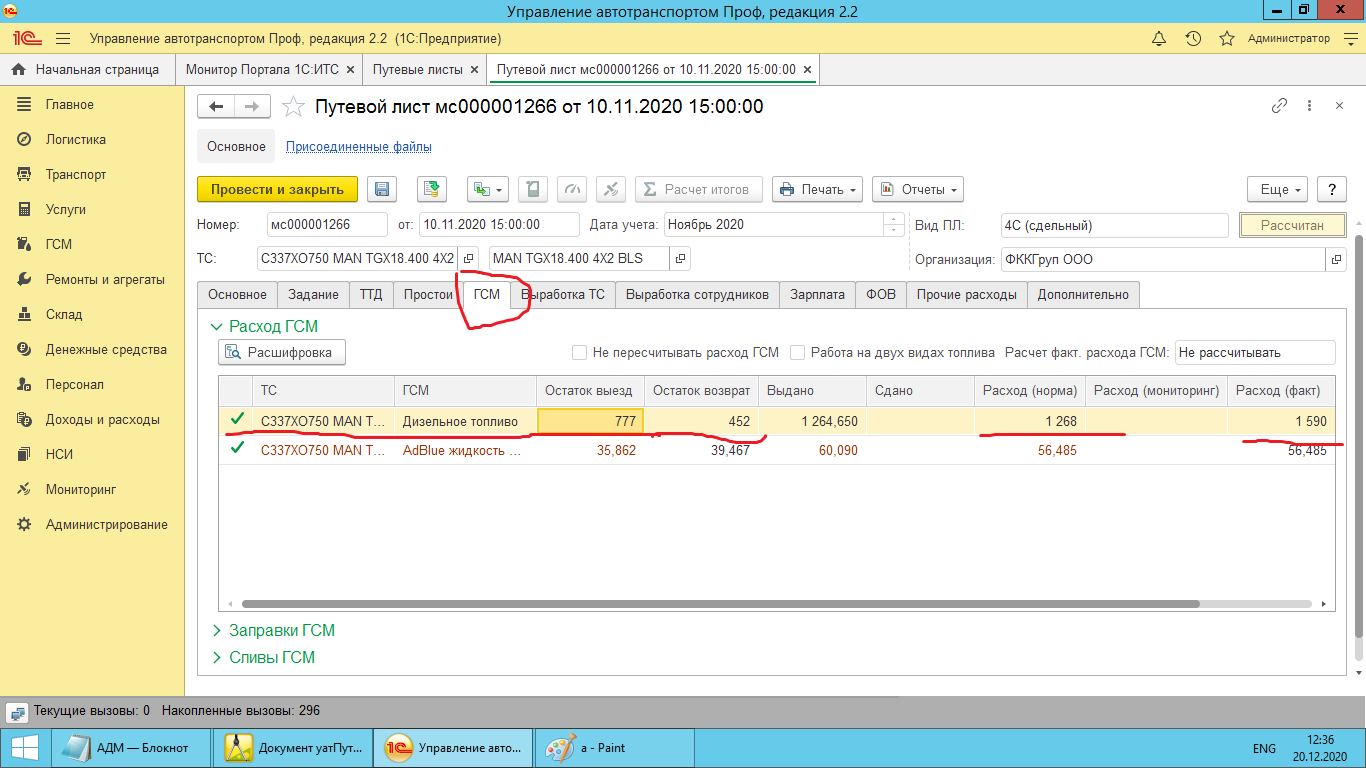Click the copy link icon
Viewport: 1366px width, 768px height.
1279,106
